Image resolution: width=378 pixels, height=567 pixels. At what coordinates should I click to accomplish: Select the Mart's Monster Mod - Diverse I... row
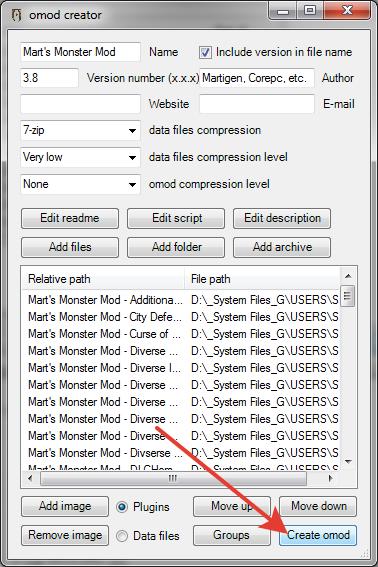click(x=181, y=368)
